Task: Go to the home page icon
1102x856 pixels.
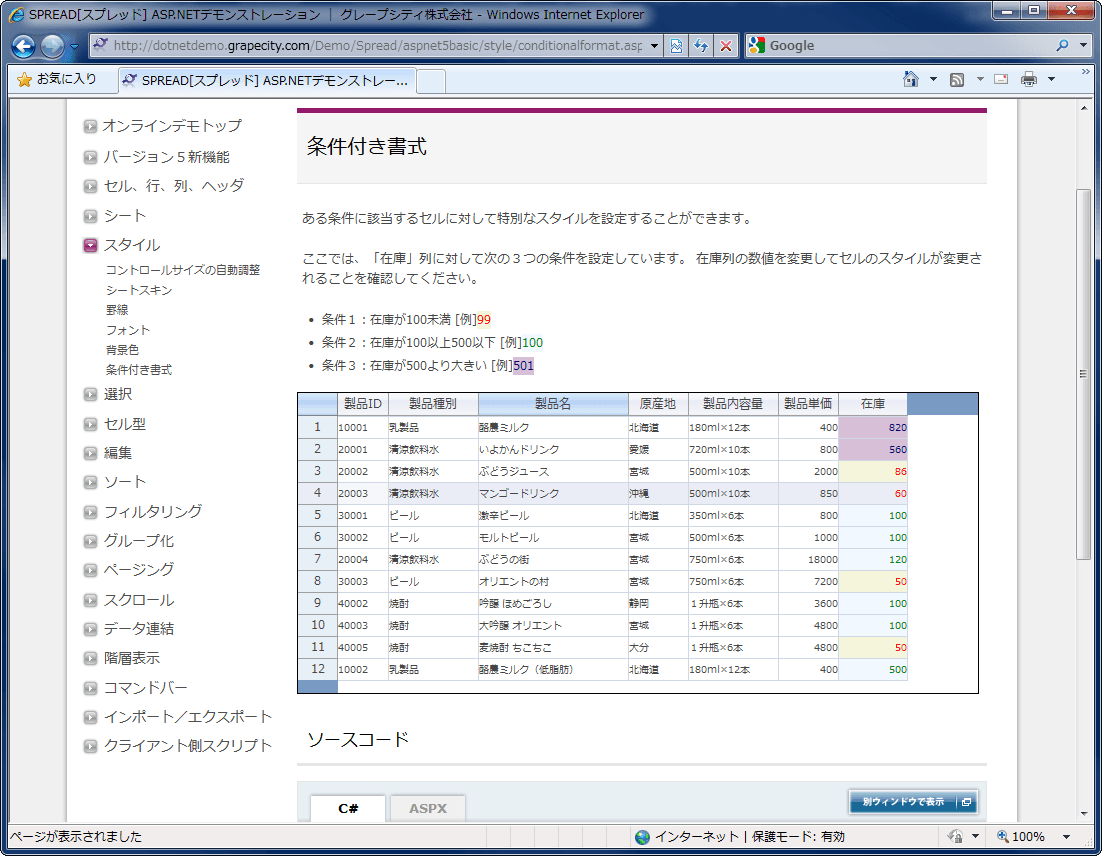Action: click(x=911, y=79)
